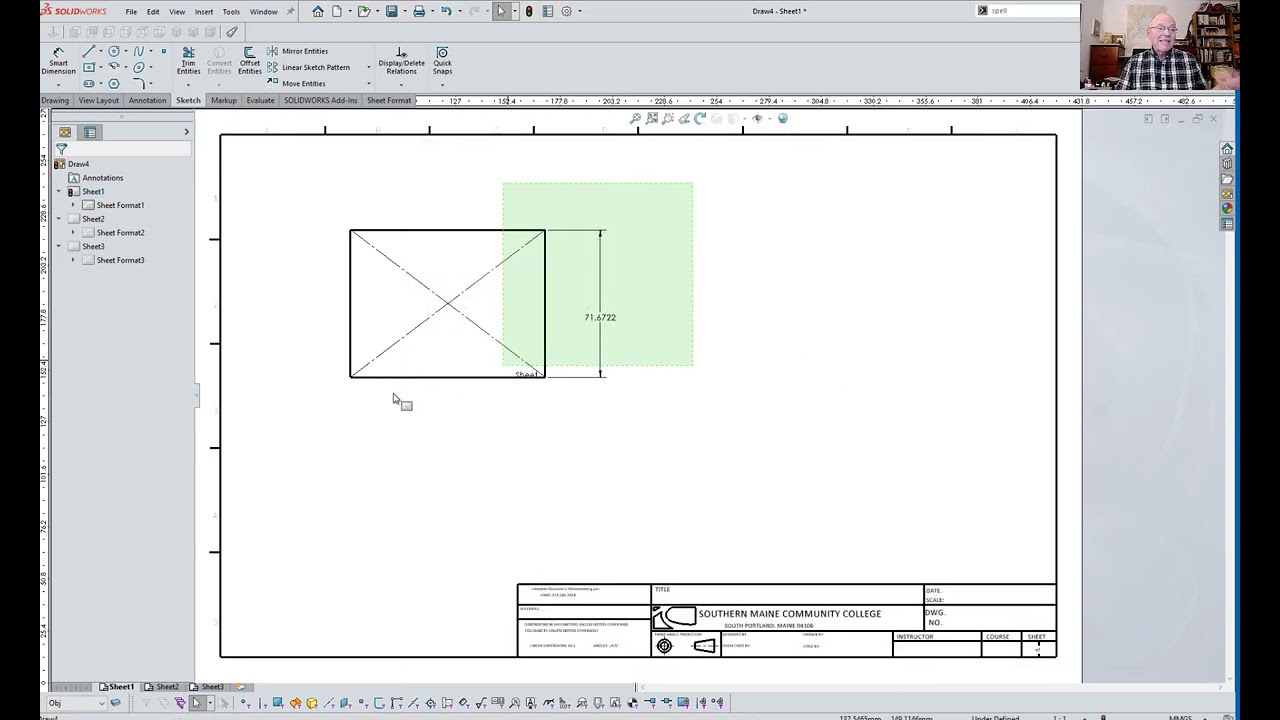Click the 71.6722 dimension value
Viewport: 1280px width, 720px height.
(x=600, y=317)
